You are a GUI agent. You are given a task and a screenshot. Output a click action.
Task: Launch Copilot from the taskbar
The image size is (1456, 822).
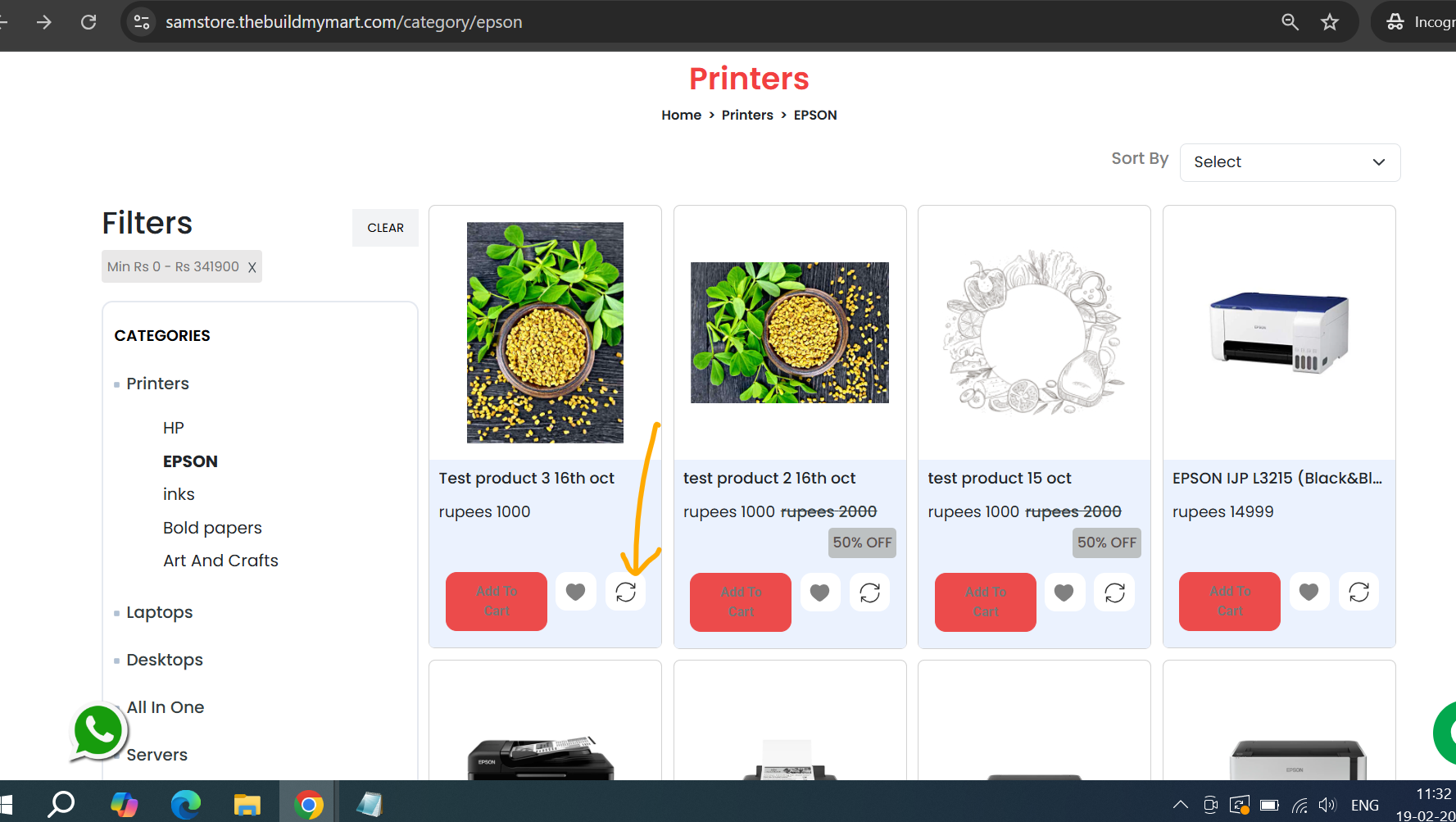(124, 805)
